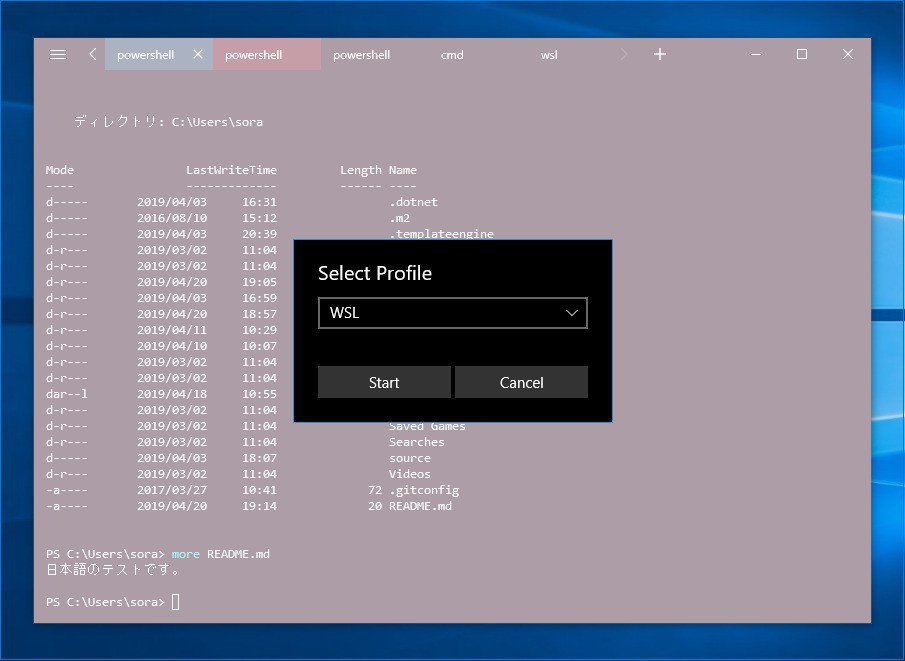The width and height of the screenshot is (905, 661).
Task: Switch to the wsl tab
Action: click(x=549, y=55)
